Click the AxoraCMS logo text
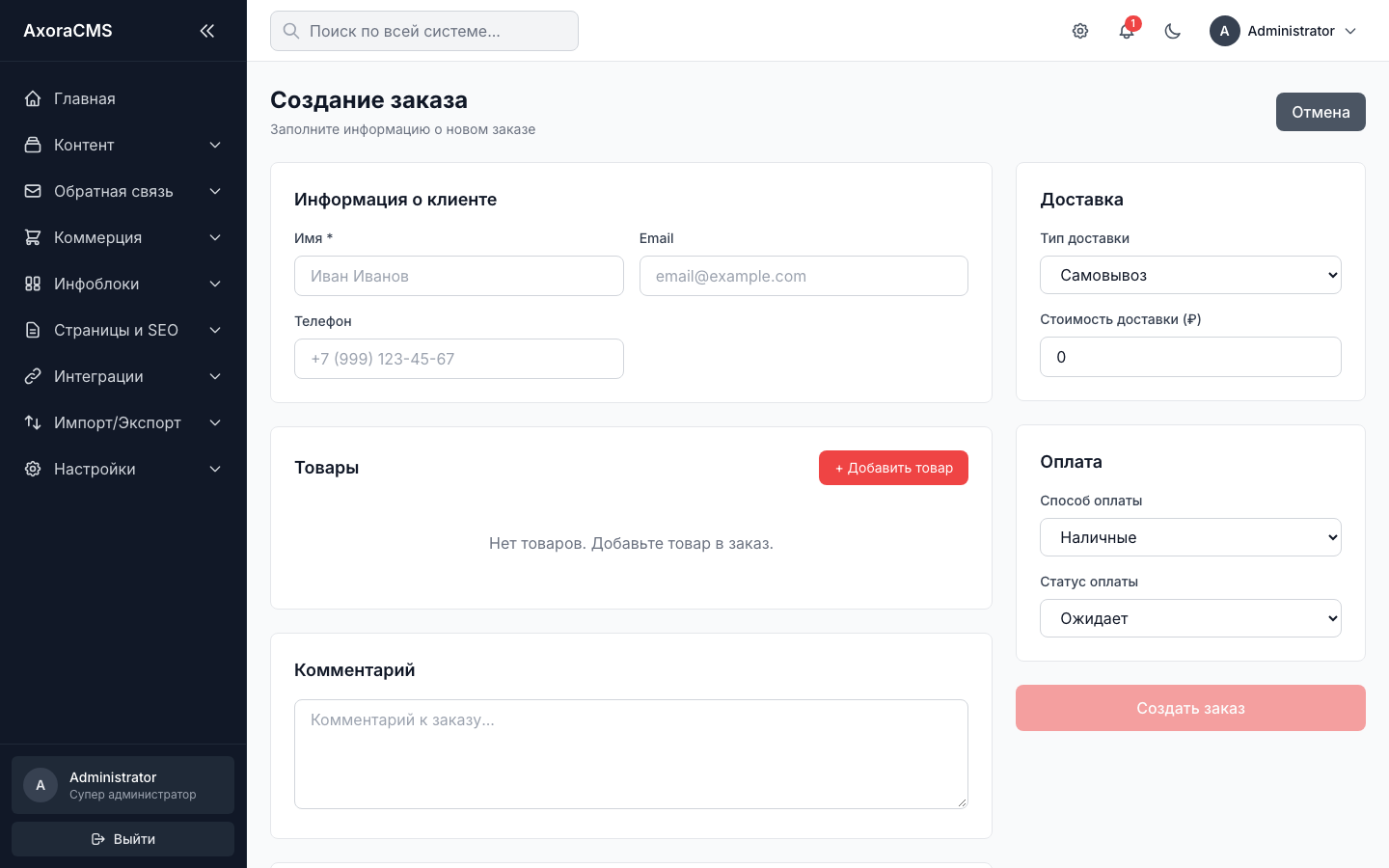Screen dimensions: 1389x868 coord(68,31)
